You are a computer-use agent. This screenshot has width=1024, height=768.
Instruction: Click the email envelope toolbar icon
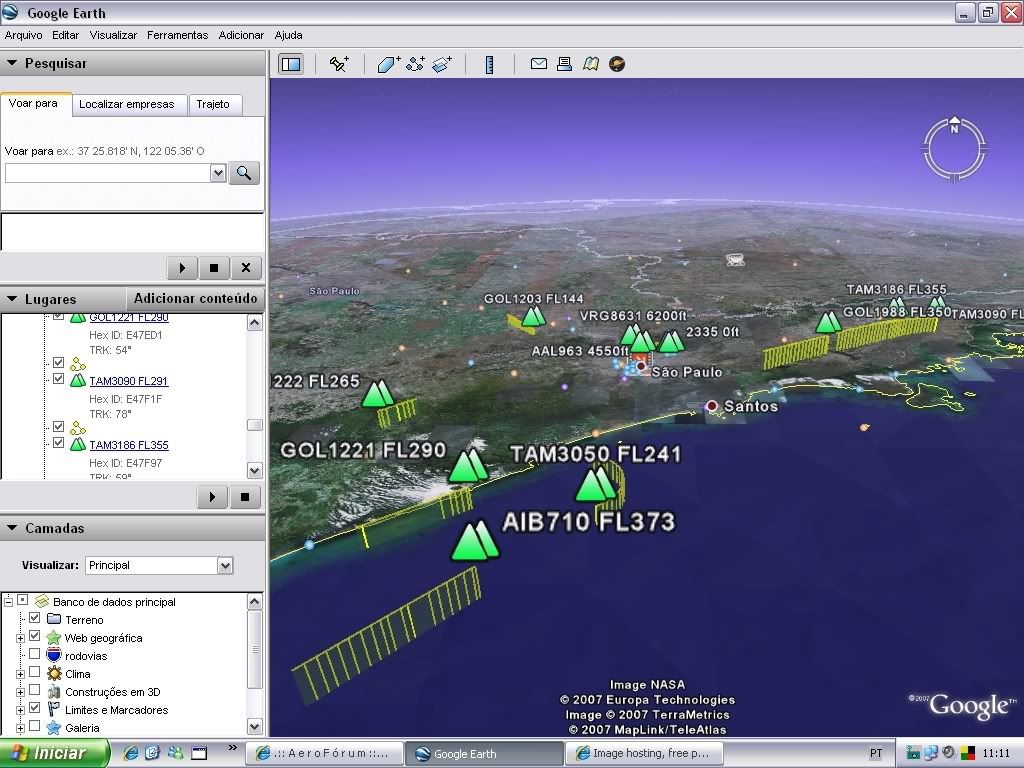click(539, 63)
